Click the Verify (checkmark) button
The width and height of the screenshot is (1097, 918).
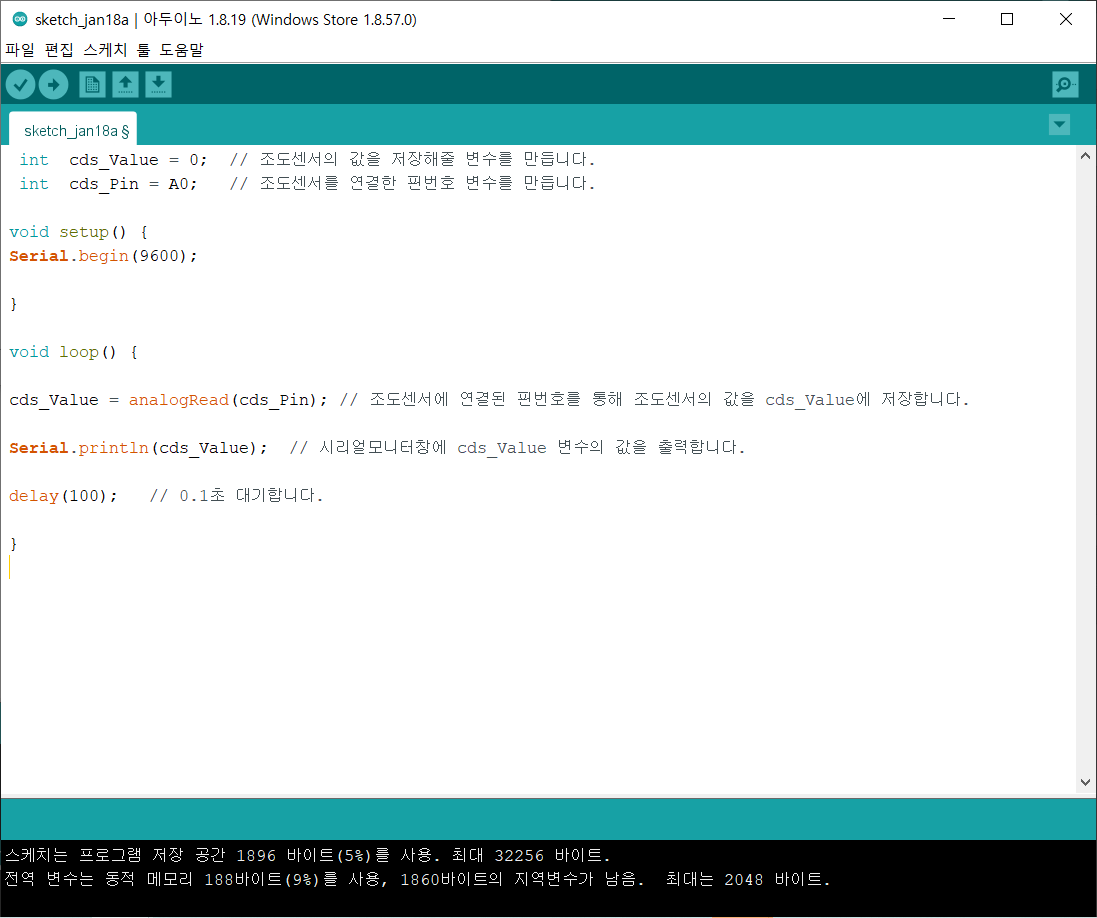[20, 85]
